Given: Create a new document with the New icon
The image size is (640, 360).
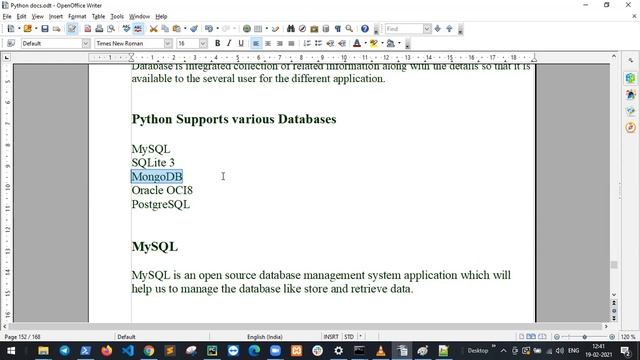Looking at the screenshot, I should (11, 29).
